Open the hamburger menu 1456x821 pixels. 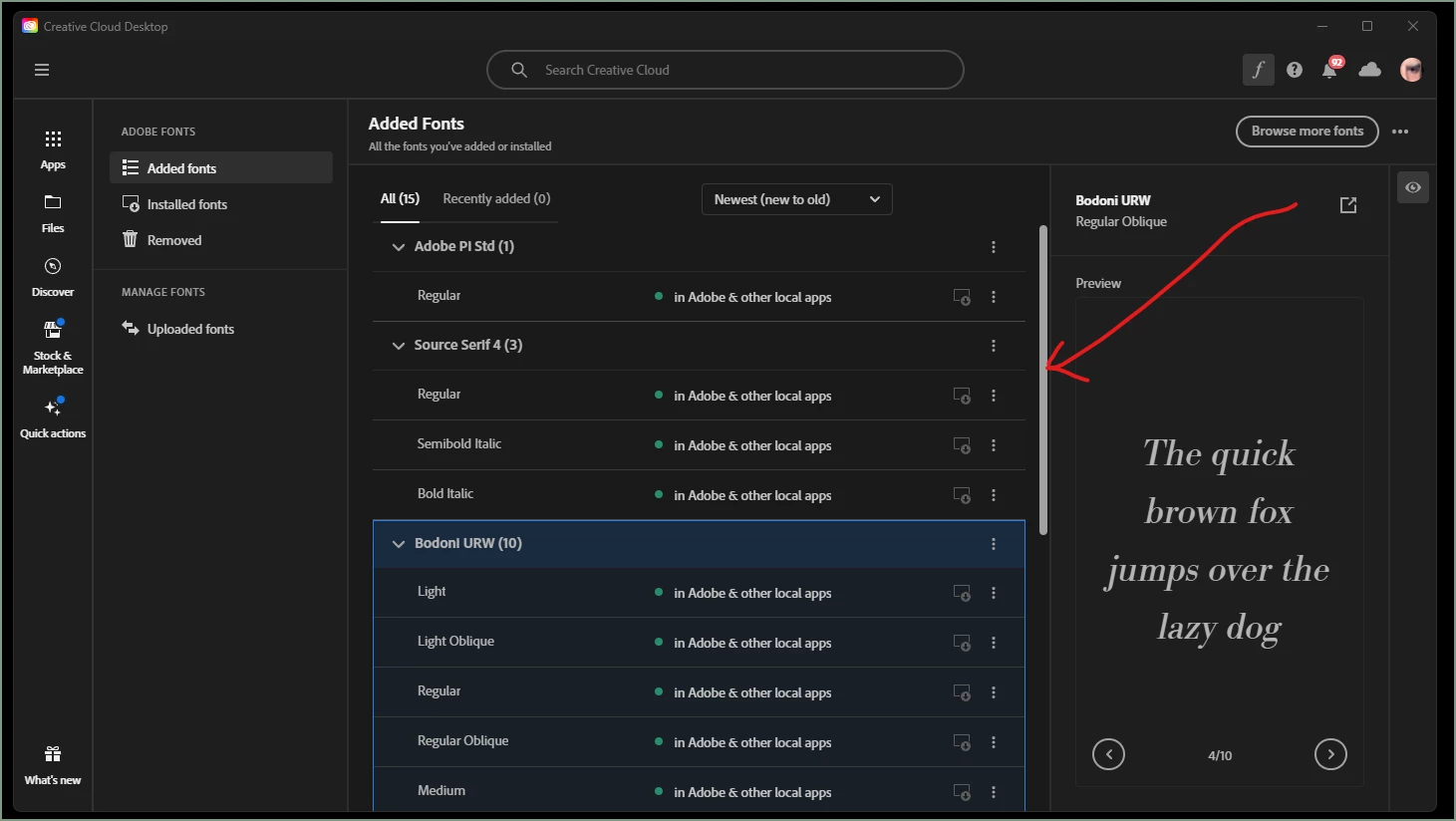pyautogui.click(x=42, y=70)
